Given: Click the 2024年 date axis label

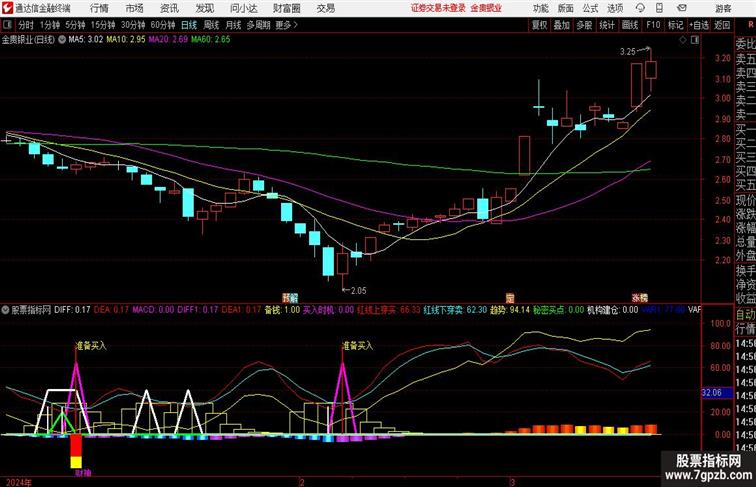Looking at the screenshot, I should 19,482.
